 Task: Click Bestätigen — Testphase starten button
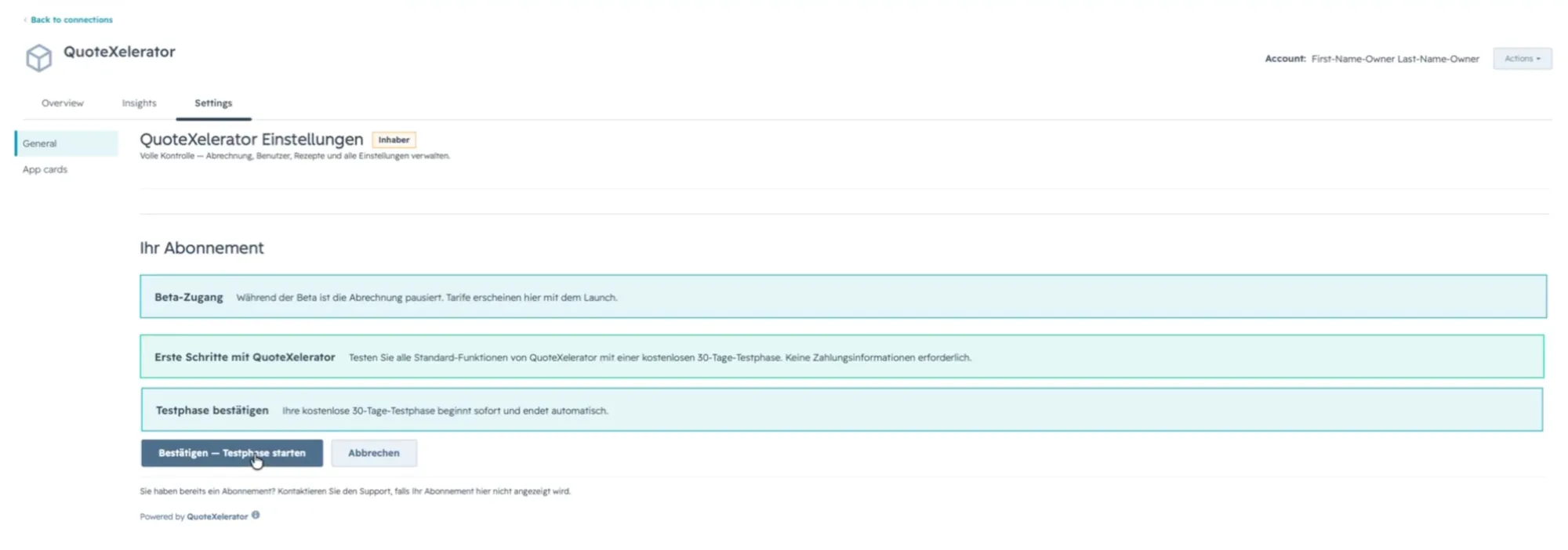click(x=232, y=453)
